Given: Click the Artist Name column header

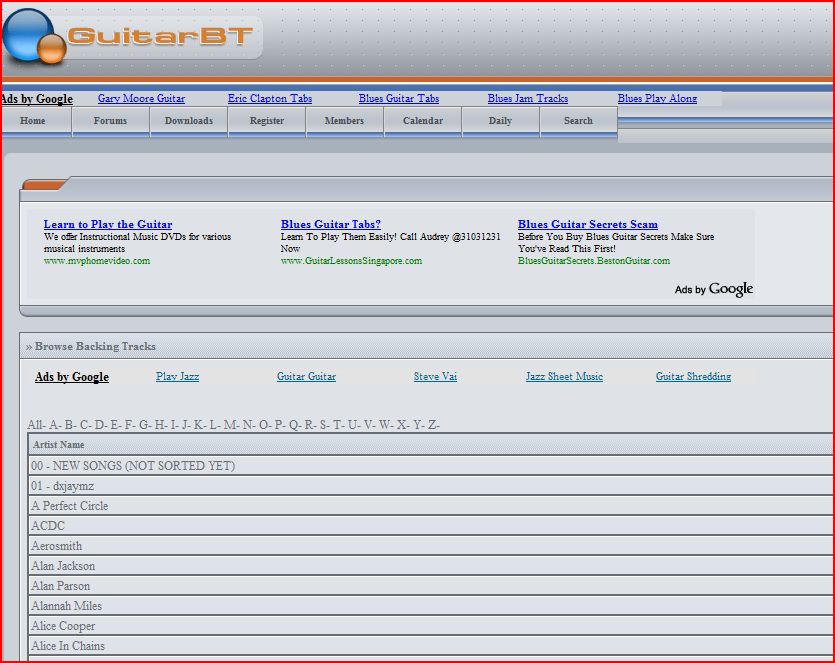Looking at the screenshot, I should (59, 445).
